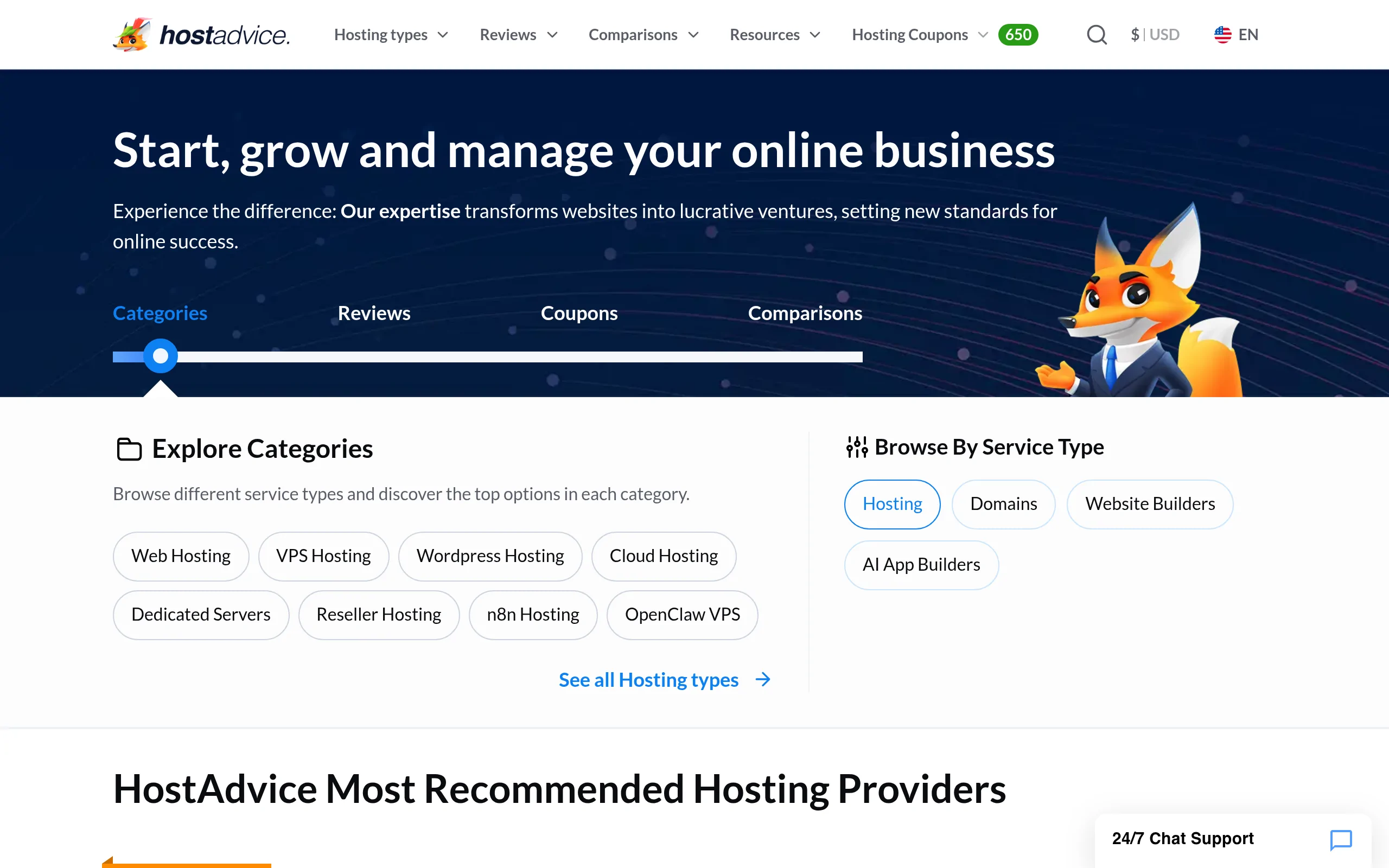Screen dimensions: 1389x868
Task: Open the Cloud Hosting category
Action: [x=664, y=556]
